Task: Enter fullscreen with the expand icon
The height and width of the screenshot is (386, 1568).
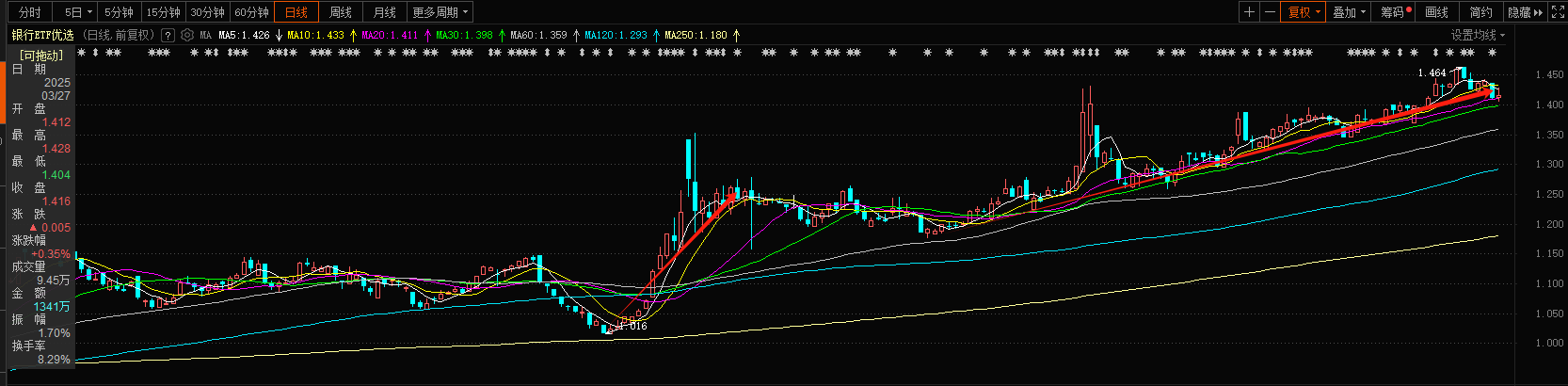Action: click(1556, 12)
